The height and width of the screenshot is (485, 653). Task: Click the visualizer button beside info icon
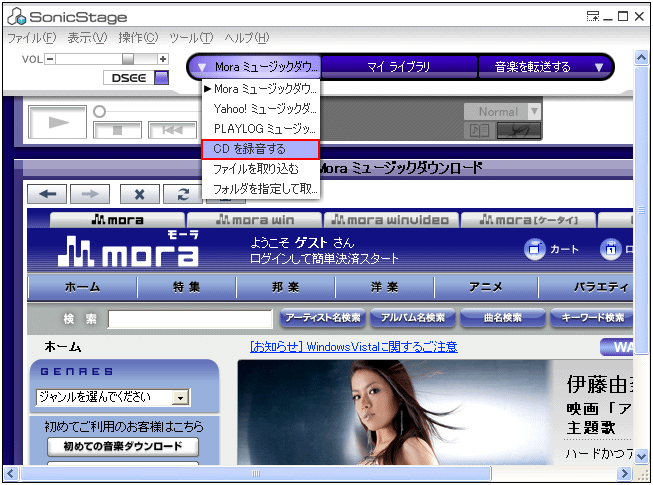pos(519,130)
